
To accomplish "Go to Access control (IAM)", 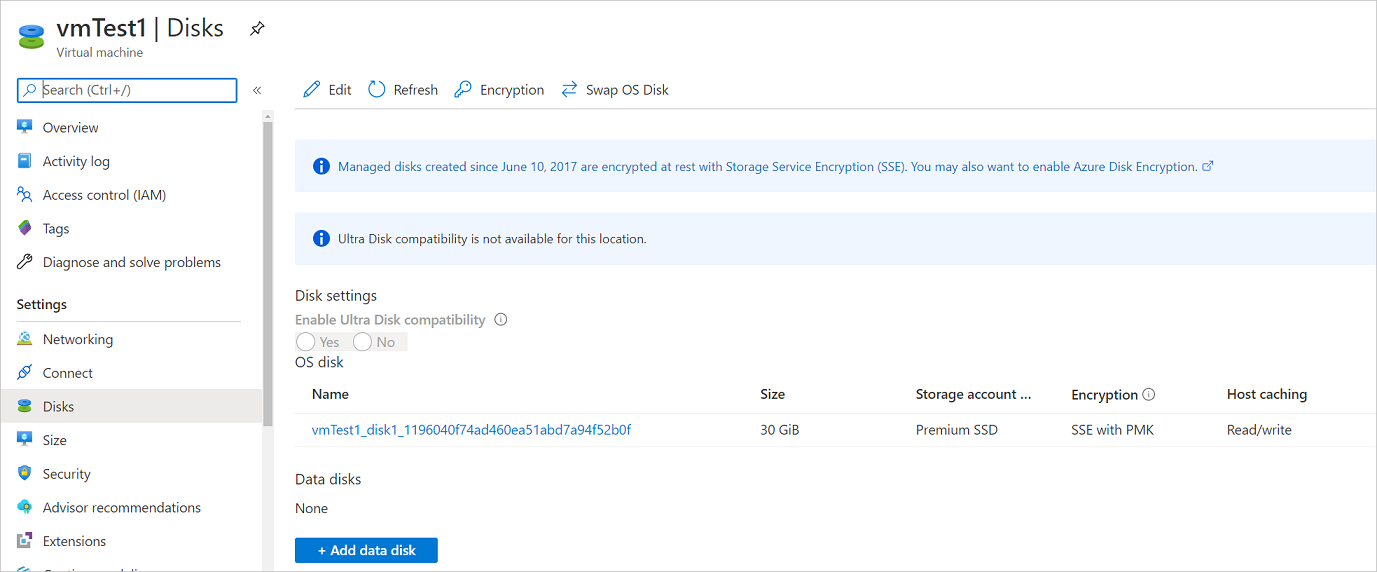I will coord(104,195).
